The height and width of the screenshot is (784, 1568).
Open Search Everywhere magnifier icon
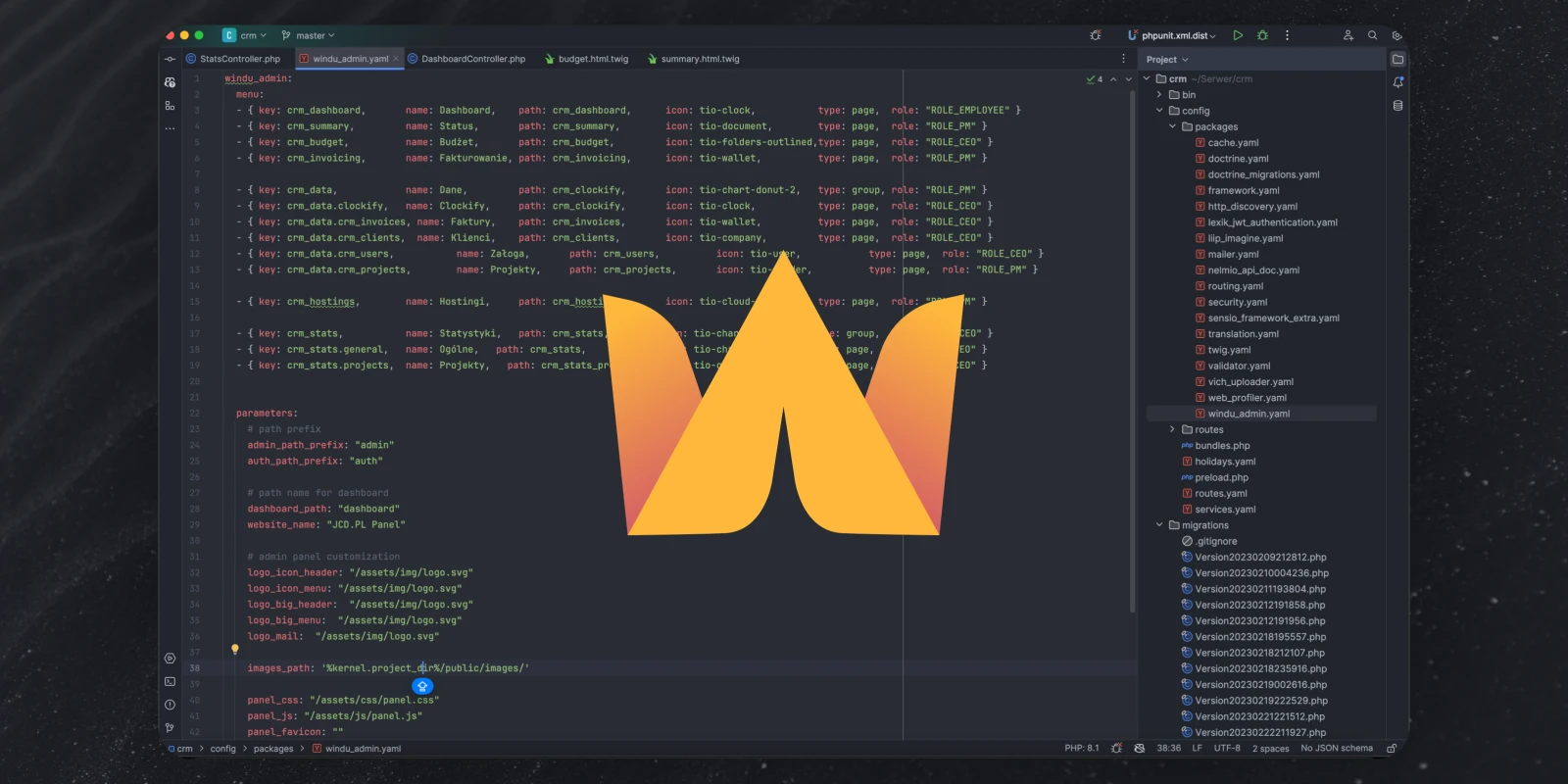[1372, 35]
